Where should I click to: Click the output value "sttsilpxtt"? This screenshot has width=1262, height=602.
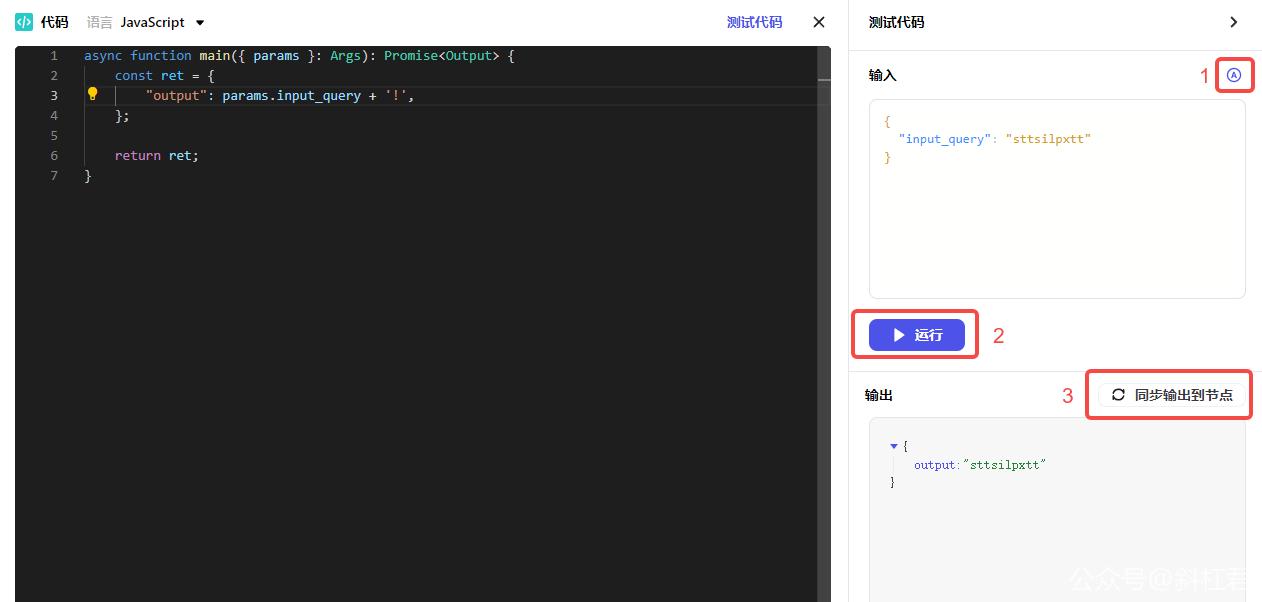click(x=1003, y=465)
